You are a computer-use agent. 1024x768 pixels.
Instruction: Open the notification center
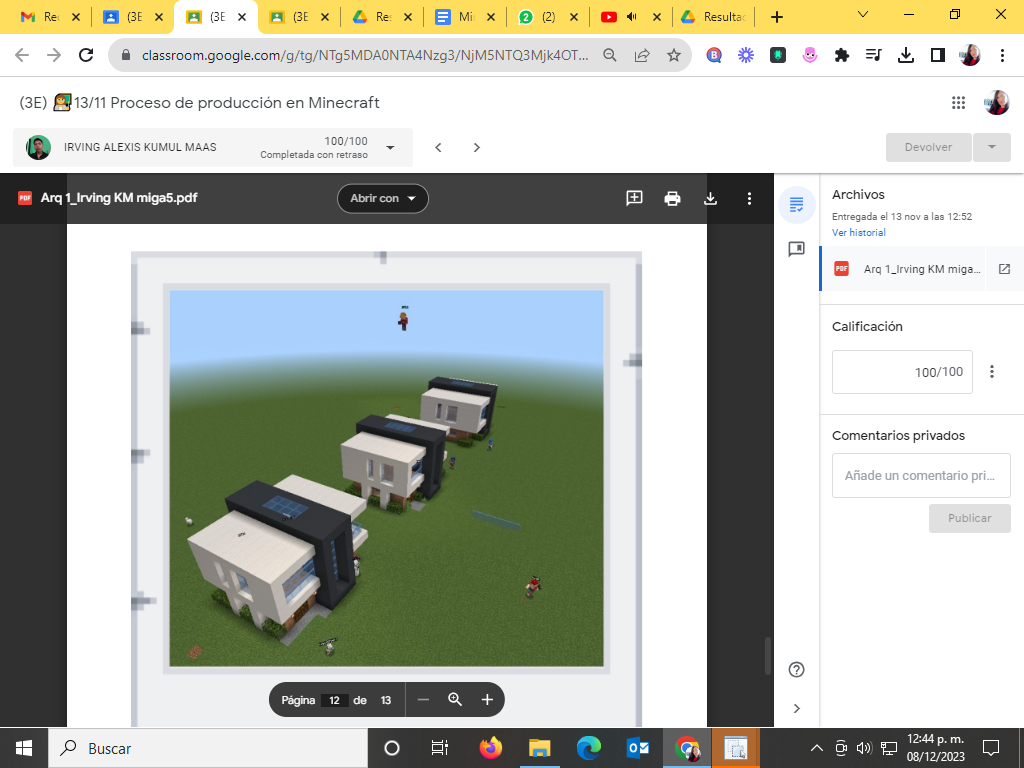tap(991, 748)
